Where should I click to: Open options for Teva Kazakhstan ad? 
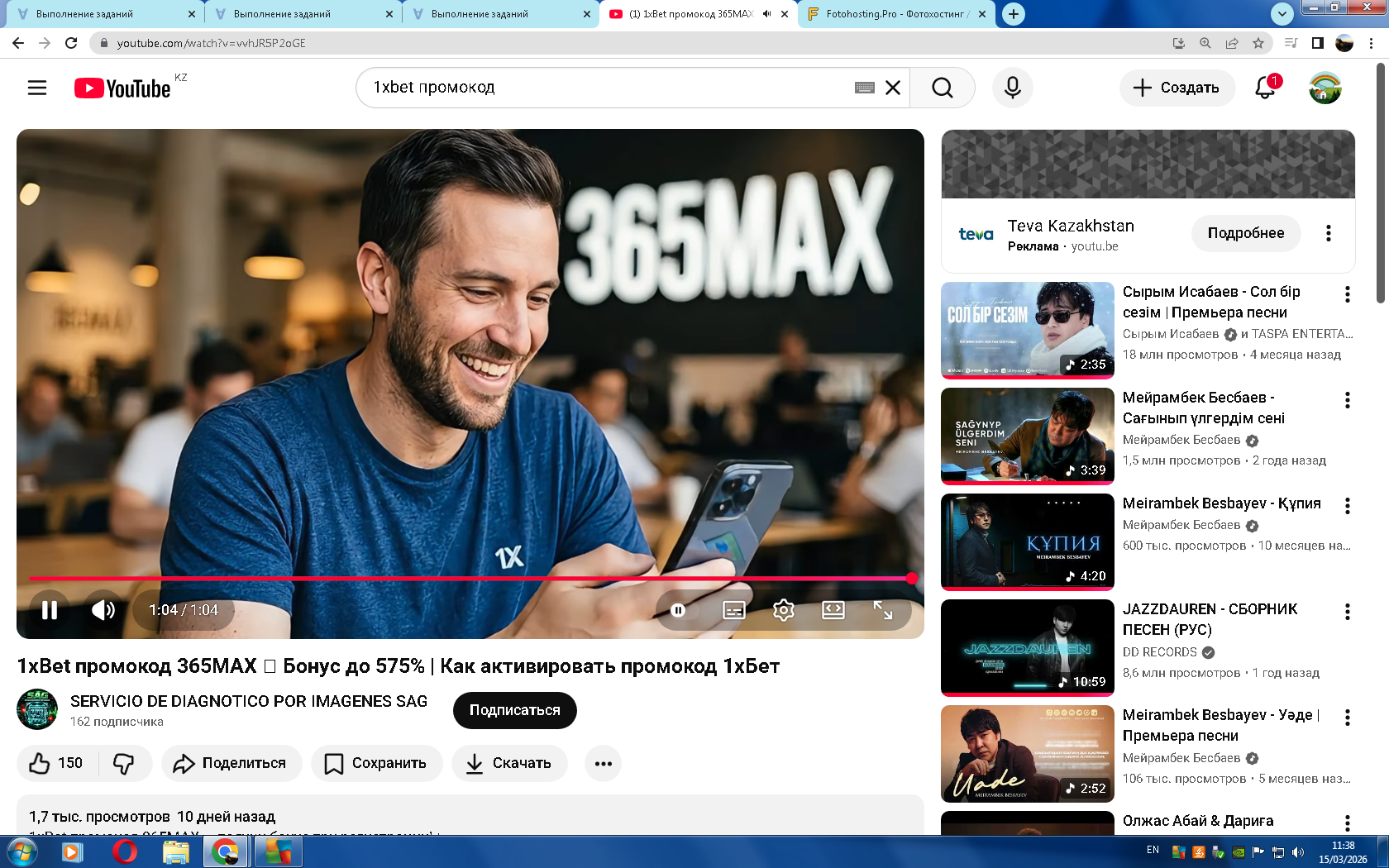pyautogui.click(x=1329, y=234)
